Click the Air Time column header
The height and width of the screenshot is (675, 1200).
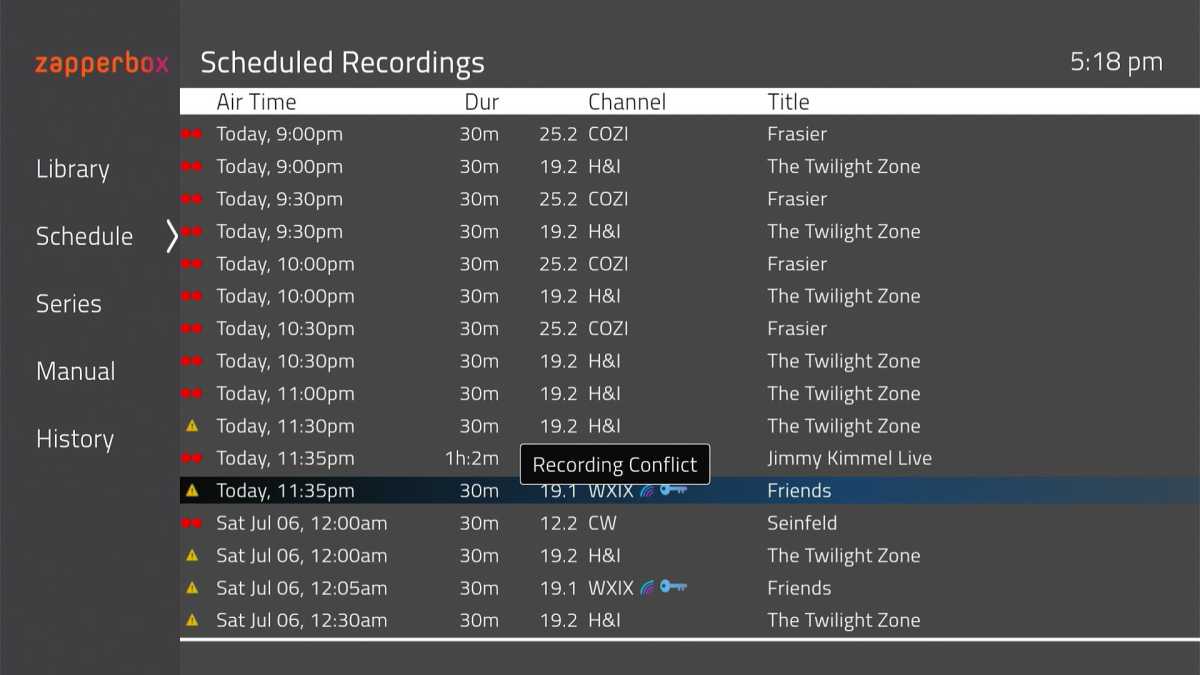point(256,102)
